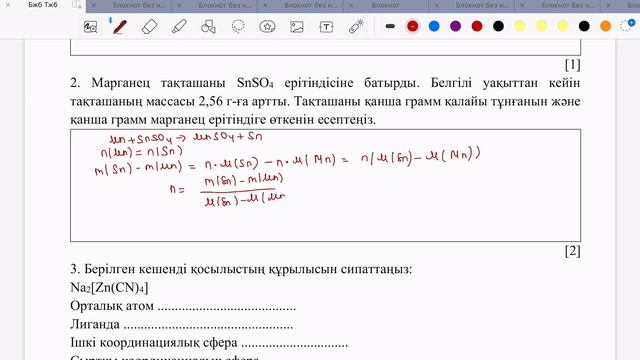Pick the yellow swatch flanked by two yellows
Screen dimensions: 640x360
(541, 26)
